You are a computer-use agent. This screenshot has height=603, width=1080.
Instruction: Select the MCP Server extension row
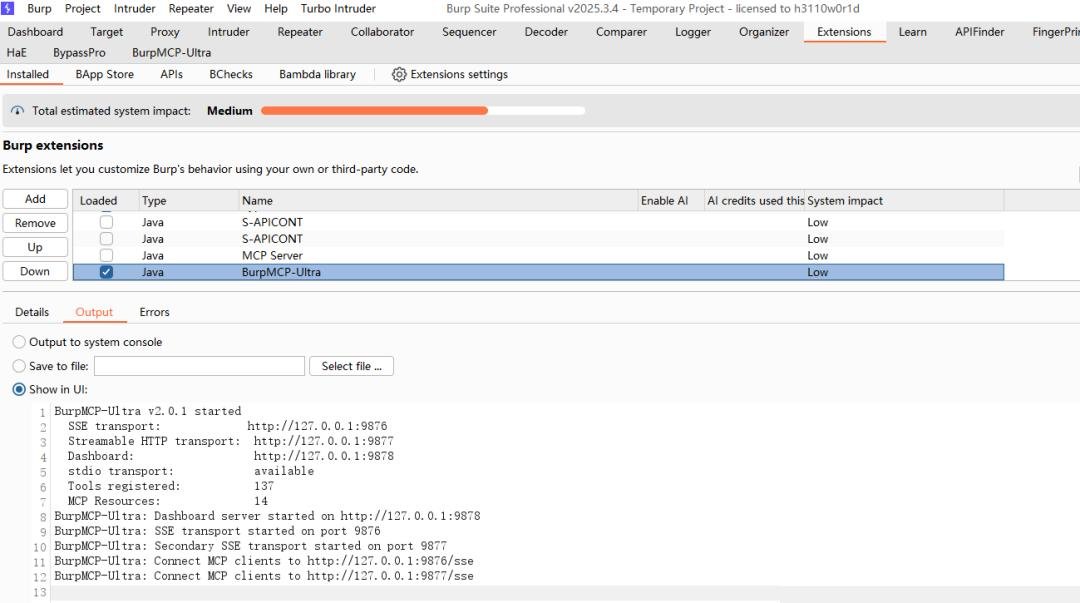pos(539,256)
